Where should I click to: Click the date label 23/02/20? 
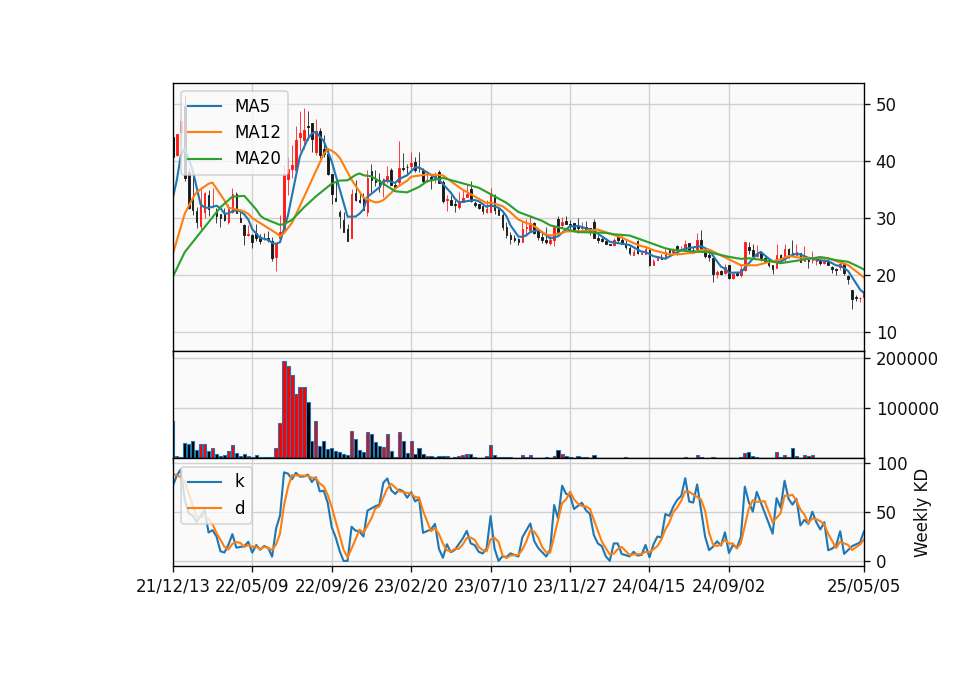coord(411,586)
